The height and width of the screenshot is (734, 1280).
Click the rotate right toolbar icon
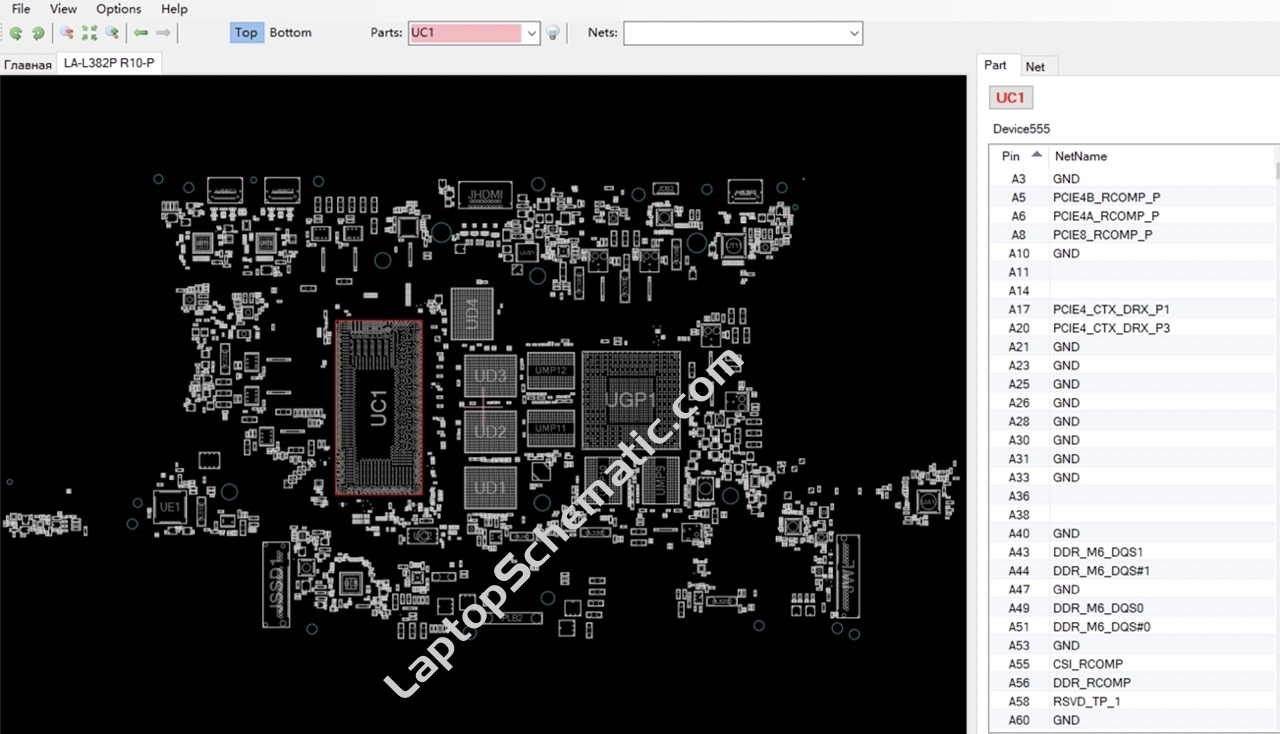click(x=38, y=33)
